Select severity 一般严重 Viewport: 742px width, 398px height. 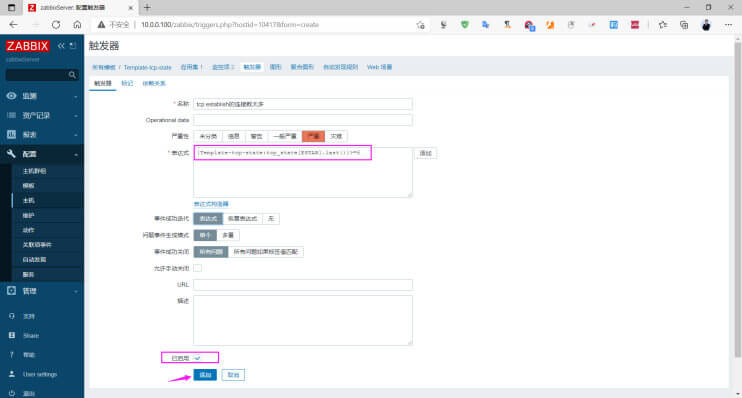tap(284, 136)
